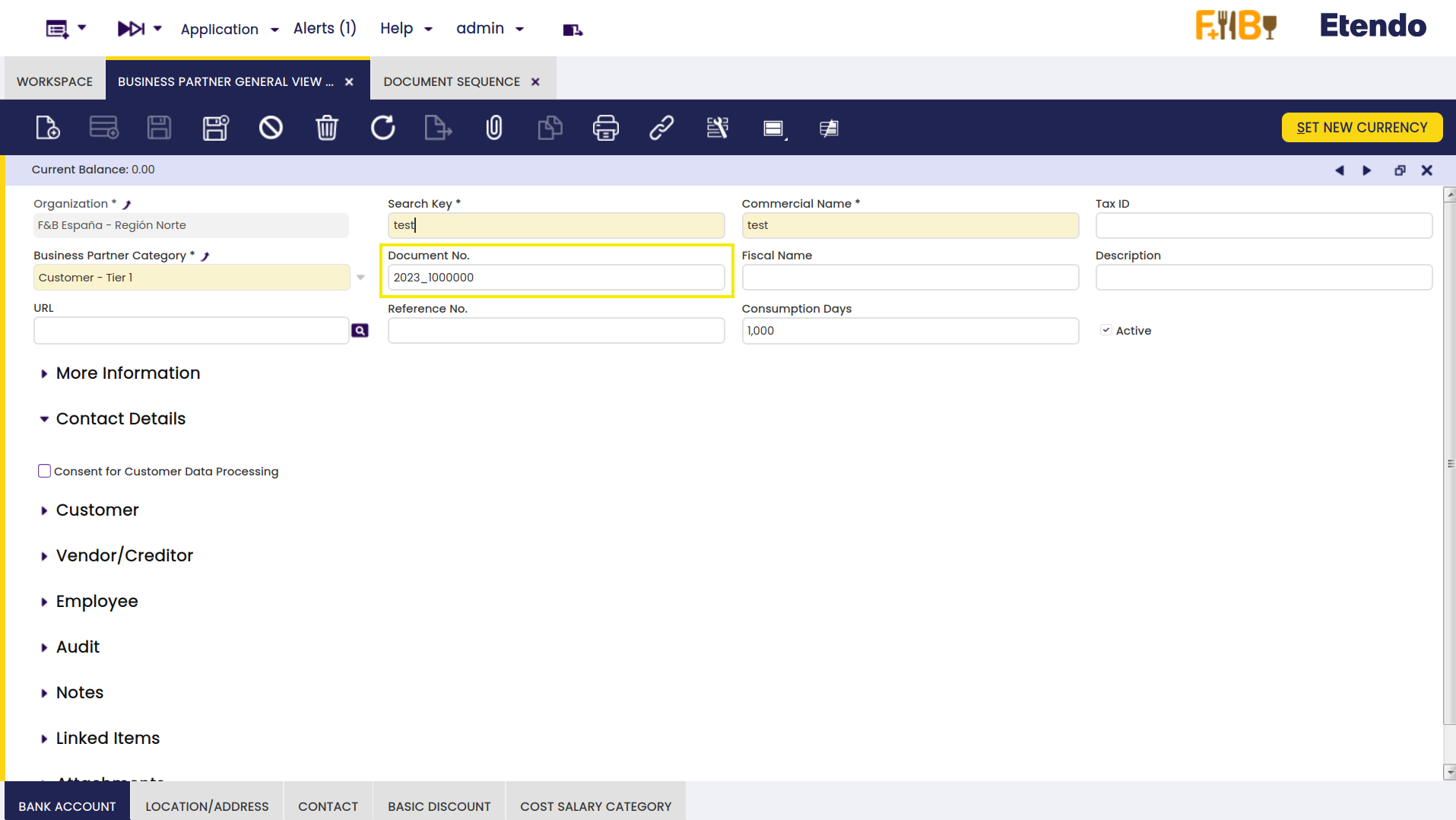Image resolution: width=1456 pixels, height=820 pixels.
Task: Open the Alerts (1) link
Action: click(325, 29)
